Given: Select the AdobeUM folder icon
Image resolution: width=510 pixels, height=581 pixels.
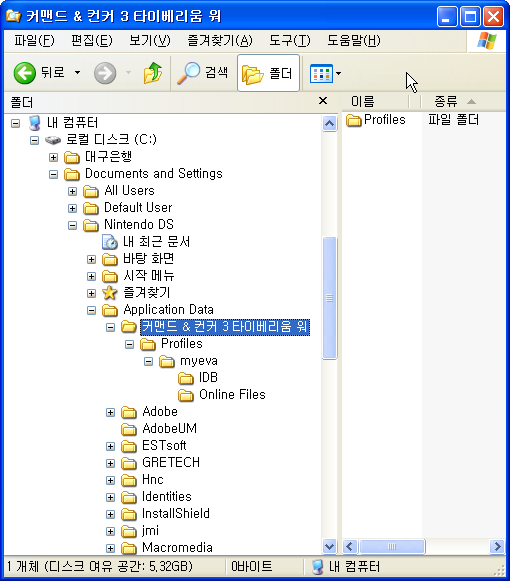Looking at the screenshot, I should click(129, 429).
